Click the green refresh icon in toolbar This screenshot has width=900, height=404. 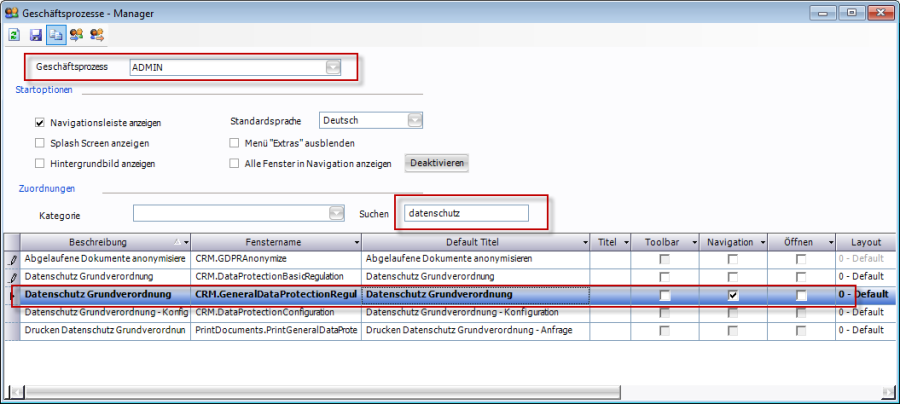pyautogui.click(x=15, y=35)
